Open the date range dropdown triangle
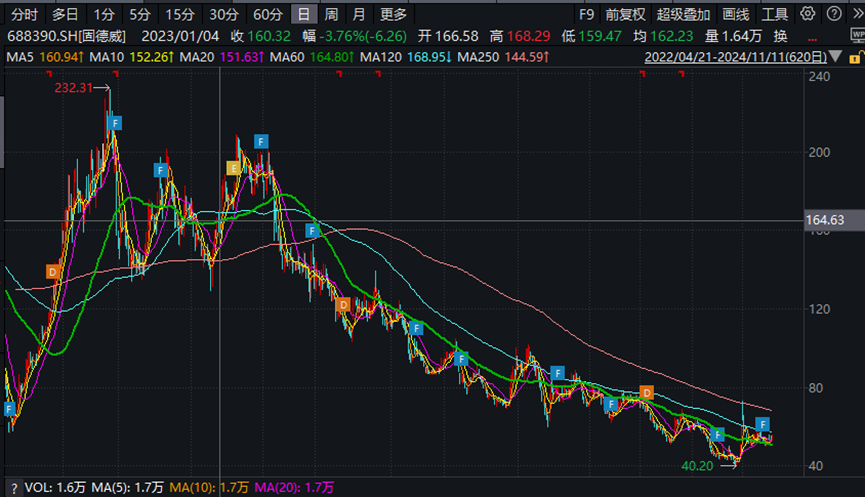Image resolution: width=865 pixels, height=497 pixels. click(x=835, y=56)
